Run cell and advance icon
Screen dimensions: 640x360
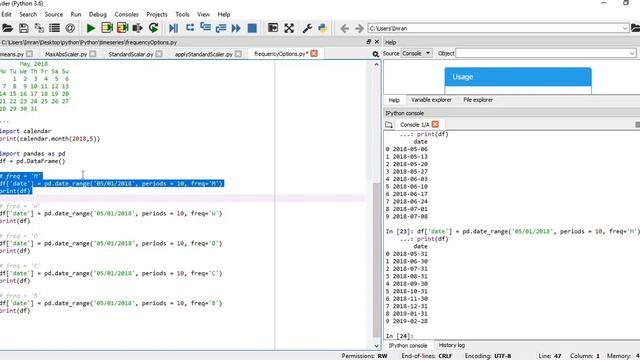pos(122,28)
